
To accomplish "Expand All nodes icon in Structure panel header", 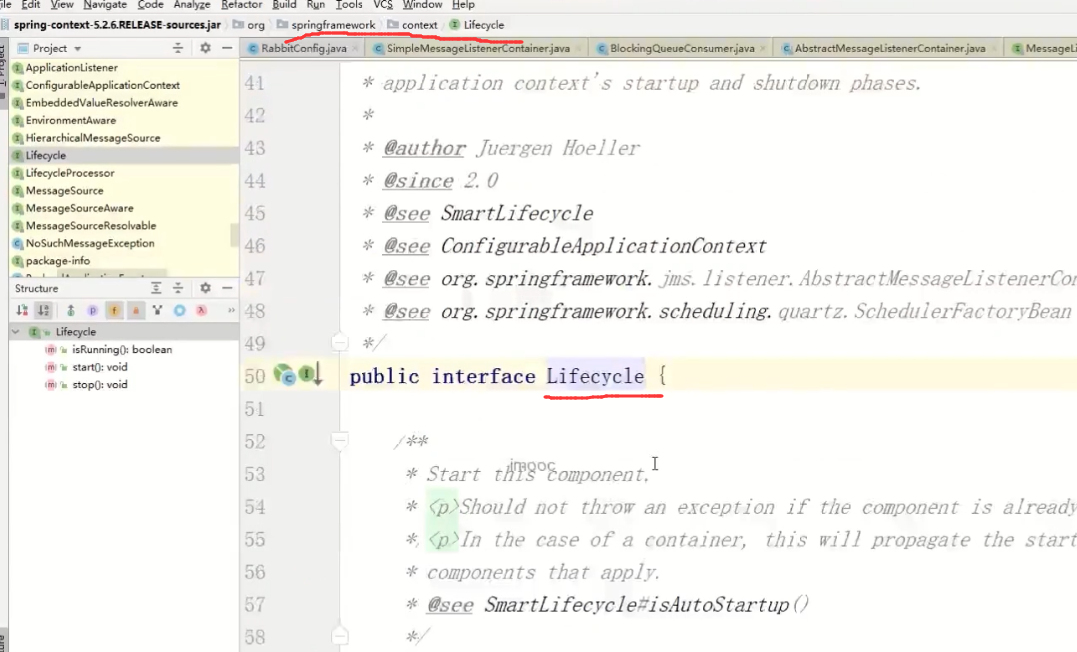I will [x=156, y=289].
